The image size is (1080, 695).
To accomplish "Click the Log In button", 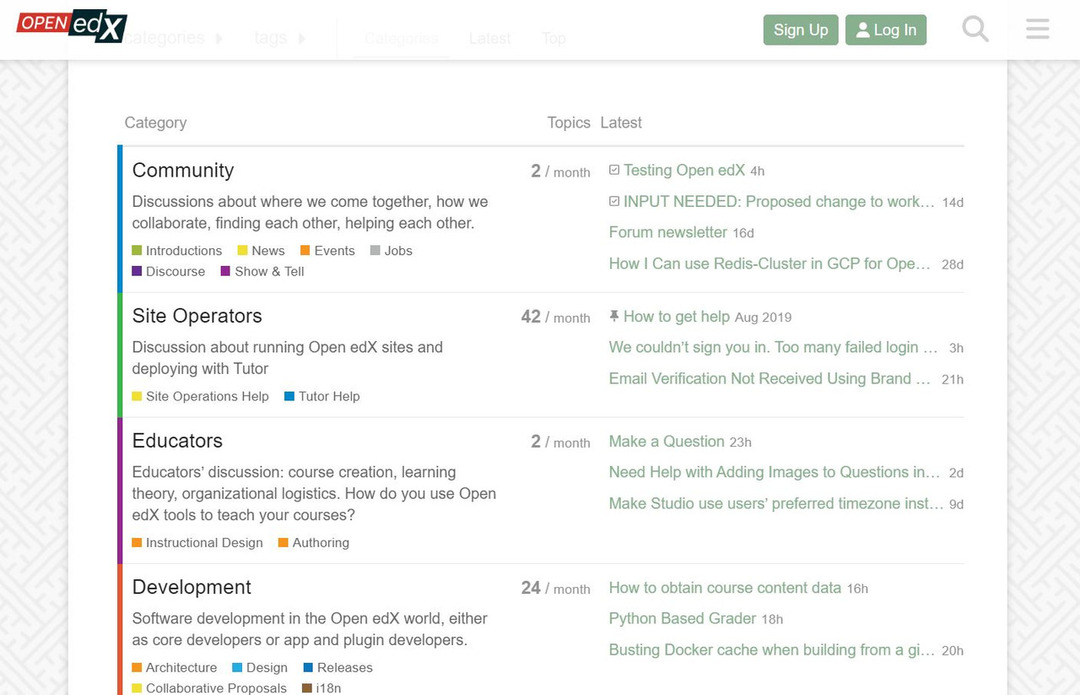I will [x=886, y=30].
